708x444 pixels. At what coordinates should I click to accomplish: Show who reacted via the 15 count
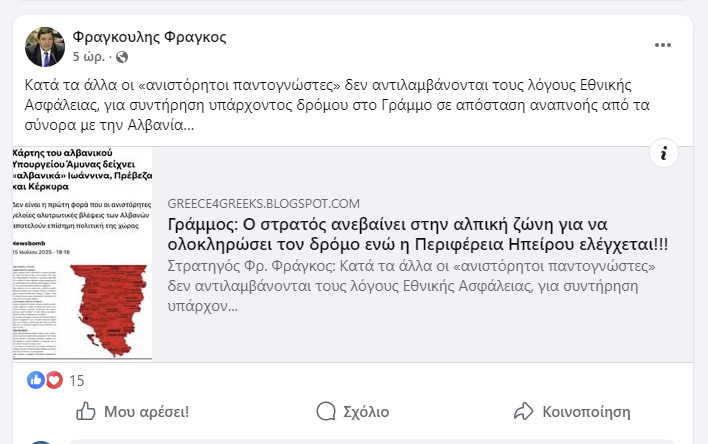pos(77,380)
